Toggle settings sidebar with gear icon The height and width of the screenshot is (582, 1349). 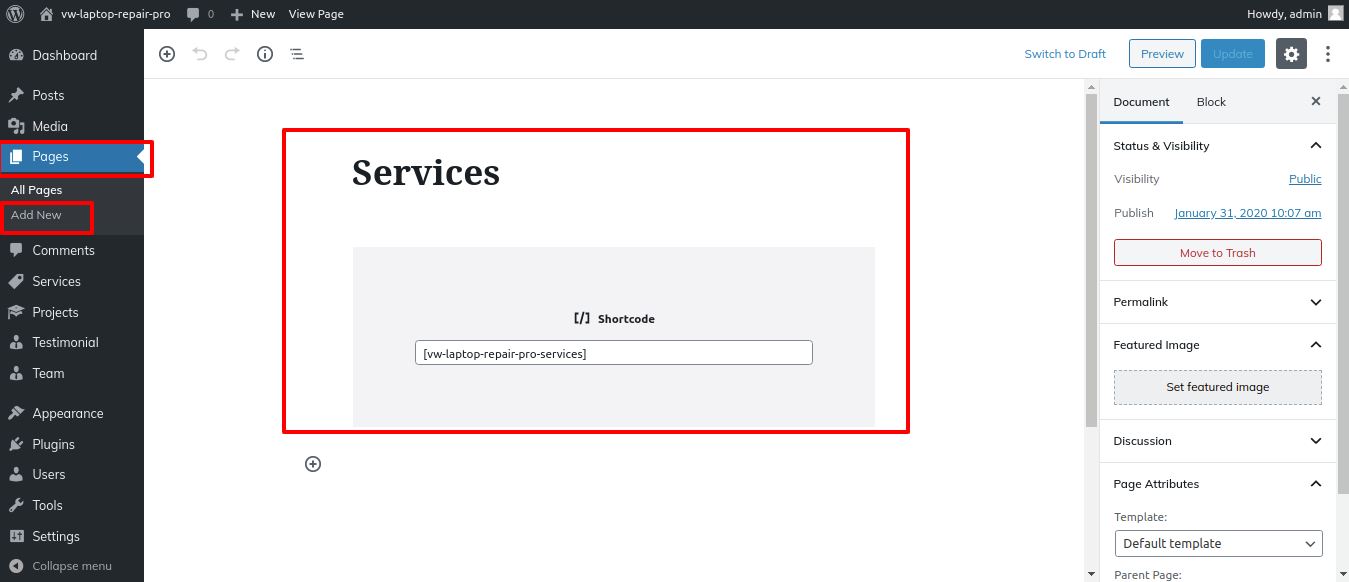(1291, 54)
